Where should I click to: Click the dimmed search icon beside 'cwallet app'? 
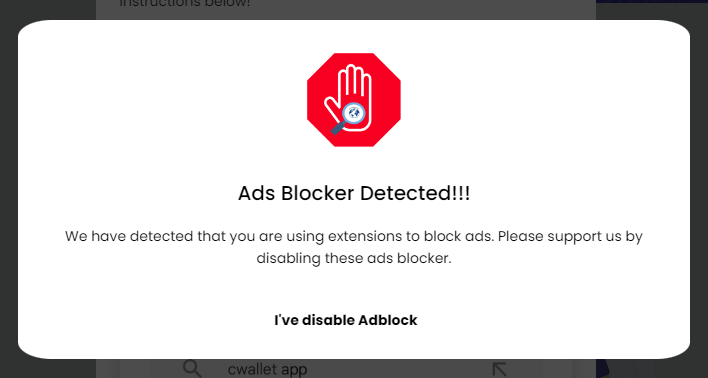point(192,369)
